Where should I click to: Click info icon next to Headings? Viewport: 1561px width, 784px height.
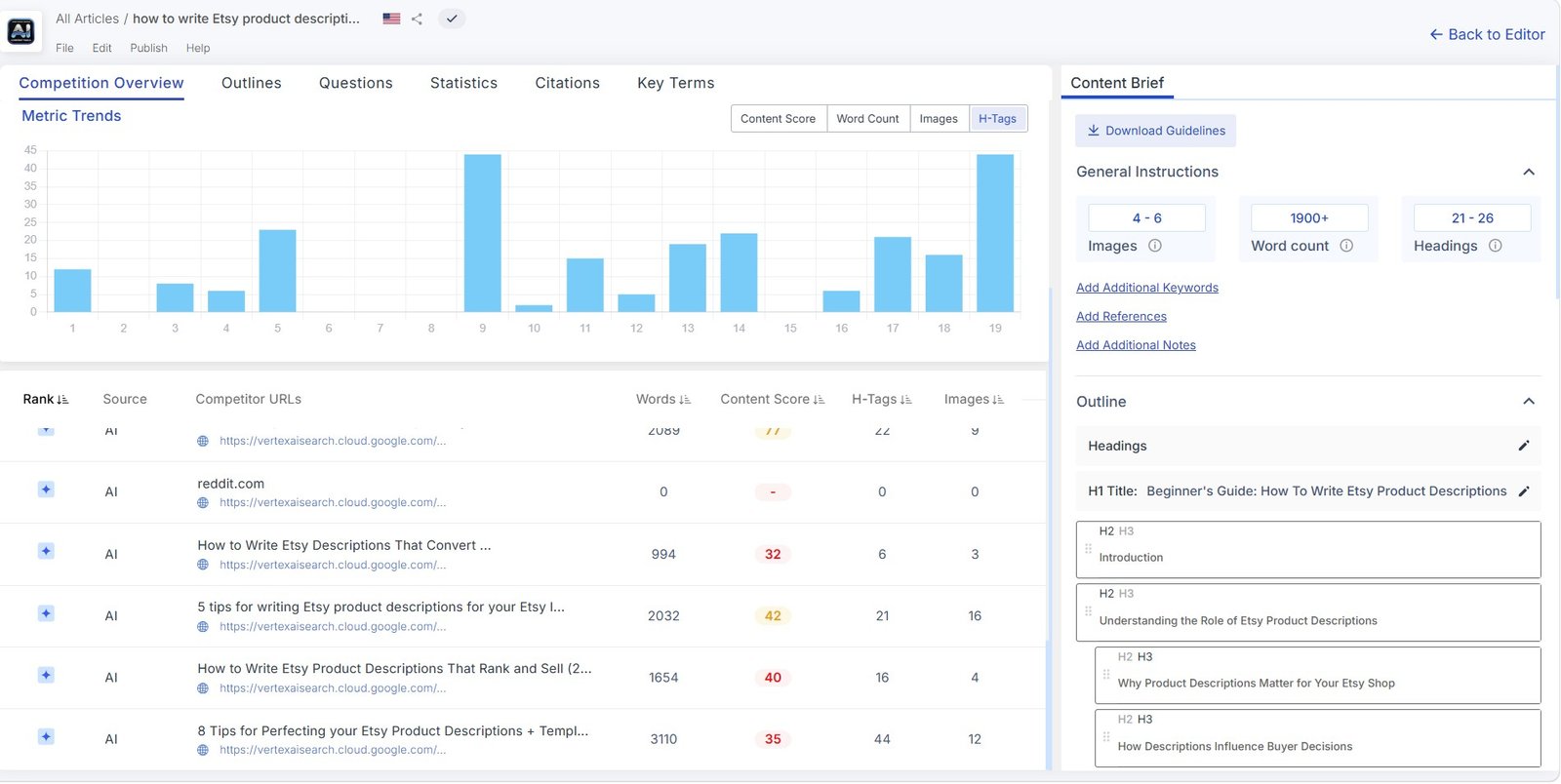point(1496,246)
